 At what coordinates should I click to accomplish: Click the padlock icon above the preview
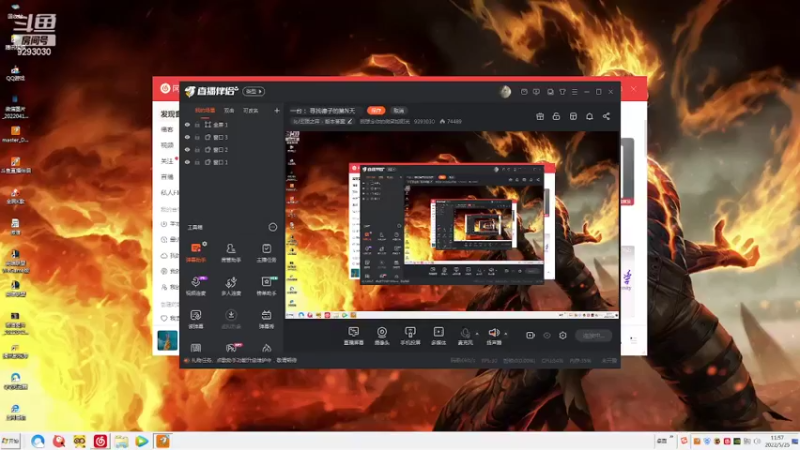pyautogui.click(x=556, y=116)
